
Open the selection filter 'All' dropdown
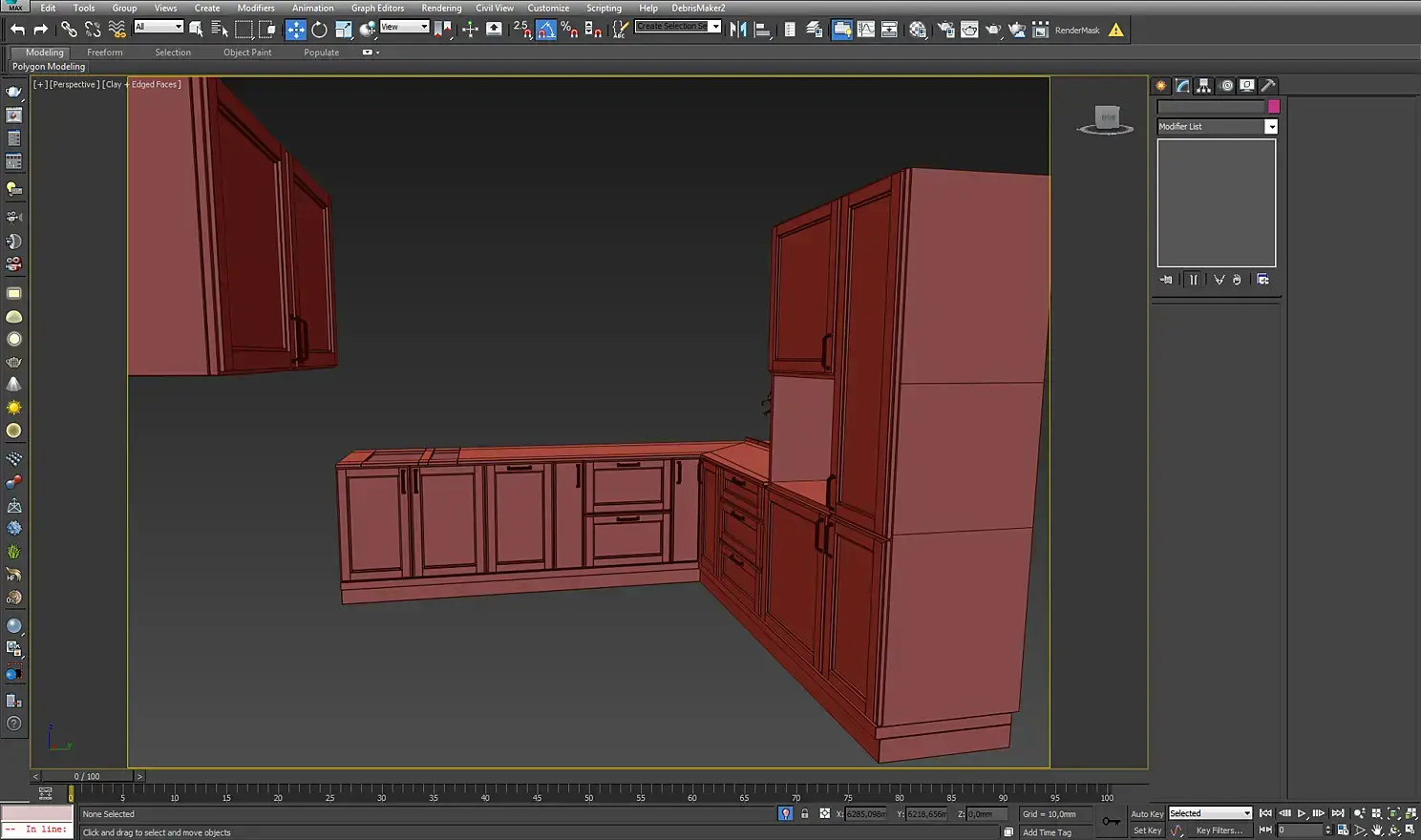(159, 27)
